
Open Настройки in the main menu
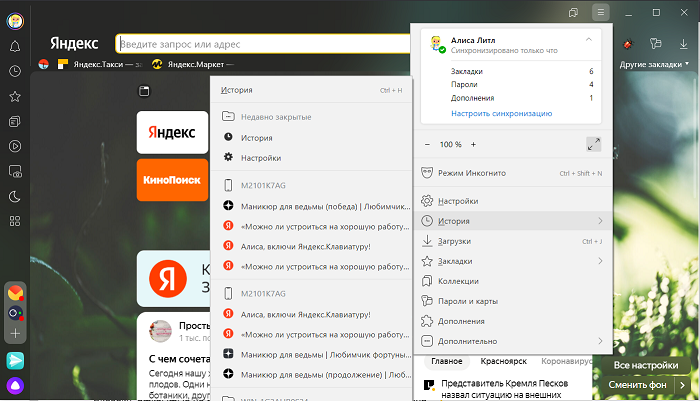pyautogui.click(x=512, y=201)
